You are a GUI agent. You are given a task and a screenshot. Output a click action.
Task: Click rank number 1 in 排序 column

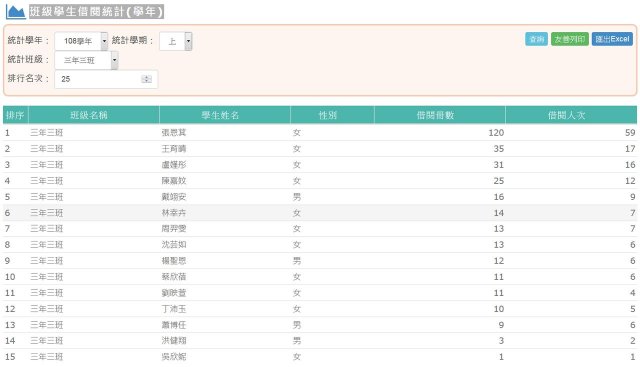[x=7, y=133]
